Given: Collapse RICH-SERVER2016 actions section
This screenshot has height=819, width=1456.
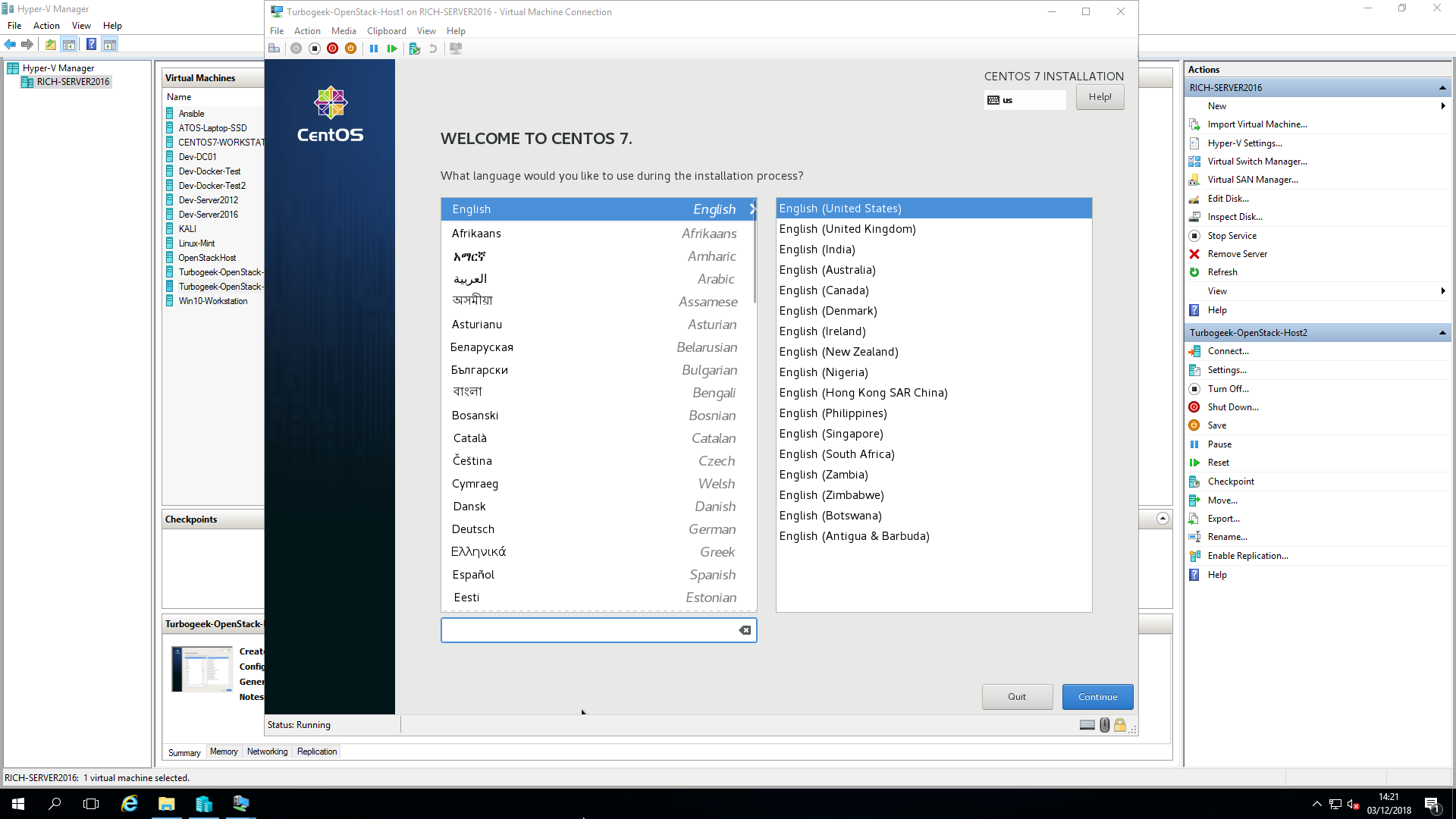Looking at the screenshot, I should point(1442,88).
